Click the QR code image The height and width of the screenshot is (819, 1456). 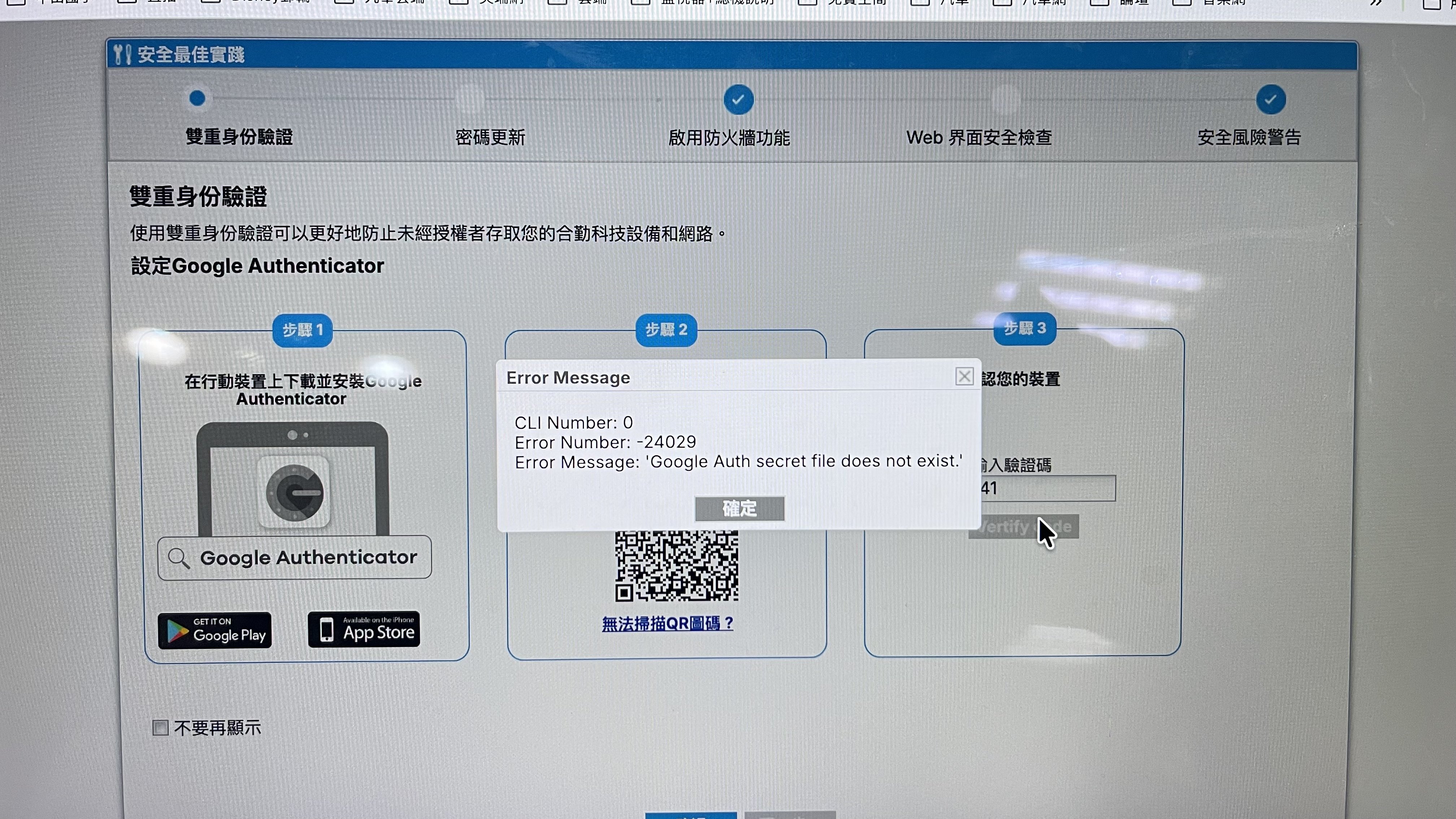click(x=677, y=565)
